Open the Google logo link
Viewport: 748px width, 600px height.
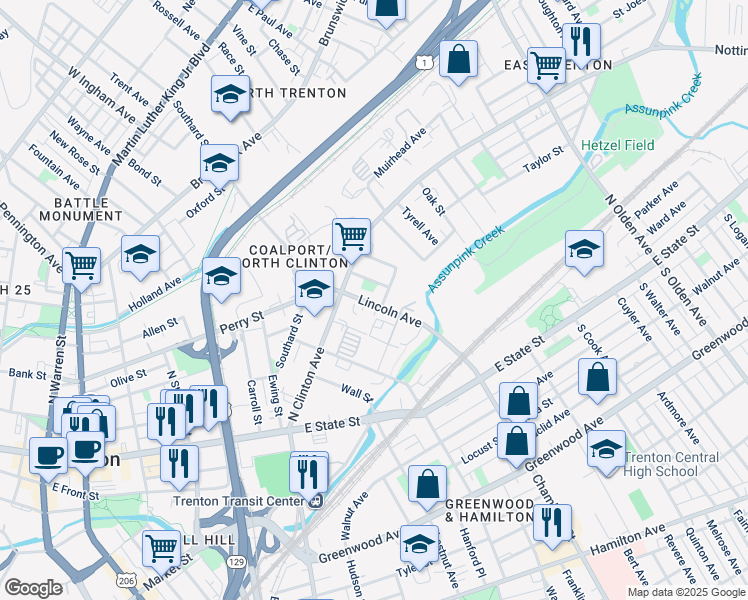click(33, 588)
